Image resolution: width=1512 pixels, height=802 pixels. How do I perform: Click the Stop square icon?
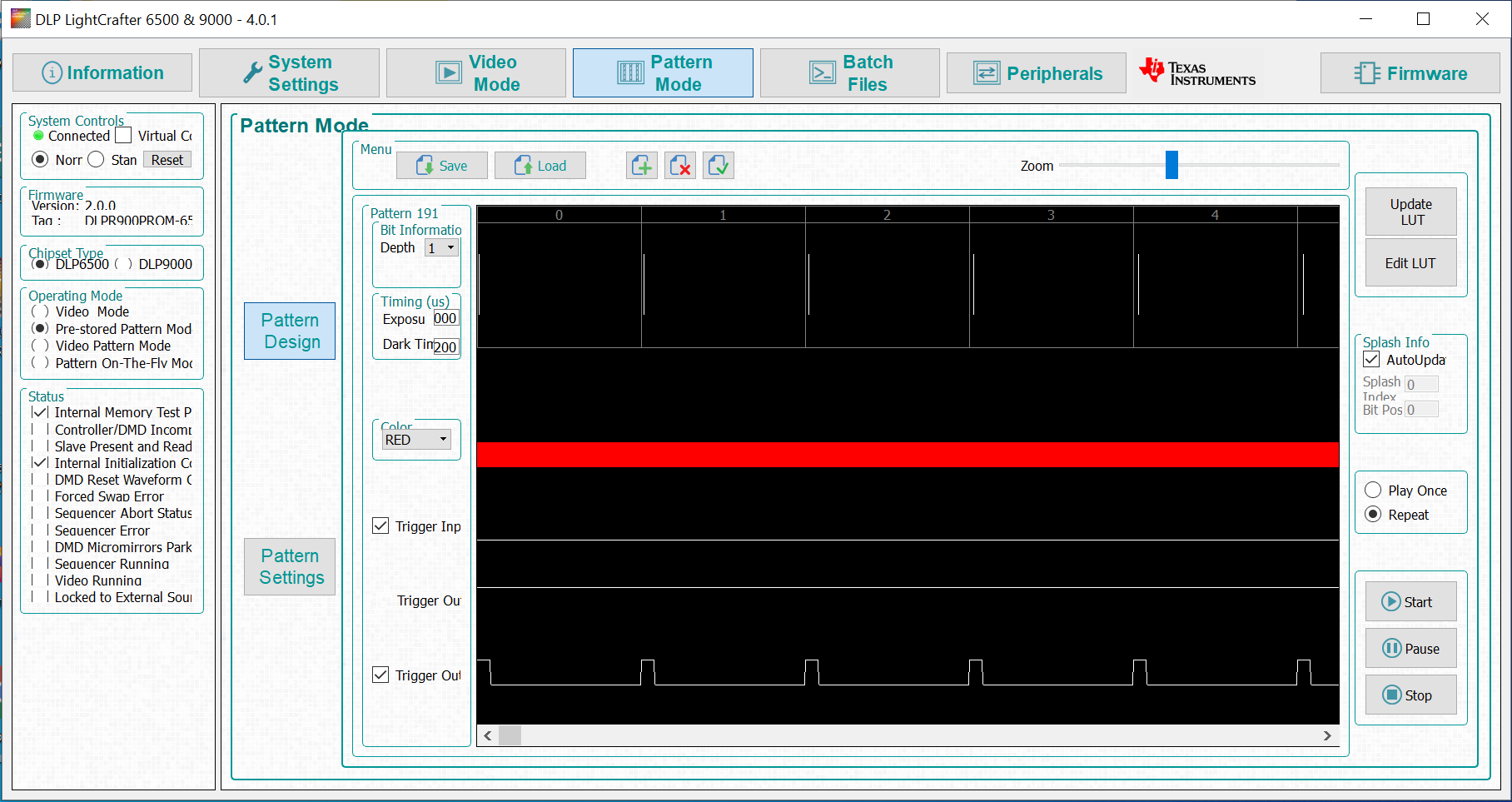pyautogui.click(x=1392, y=695)
